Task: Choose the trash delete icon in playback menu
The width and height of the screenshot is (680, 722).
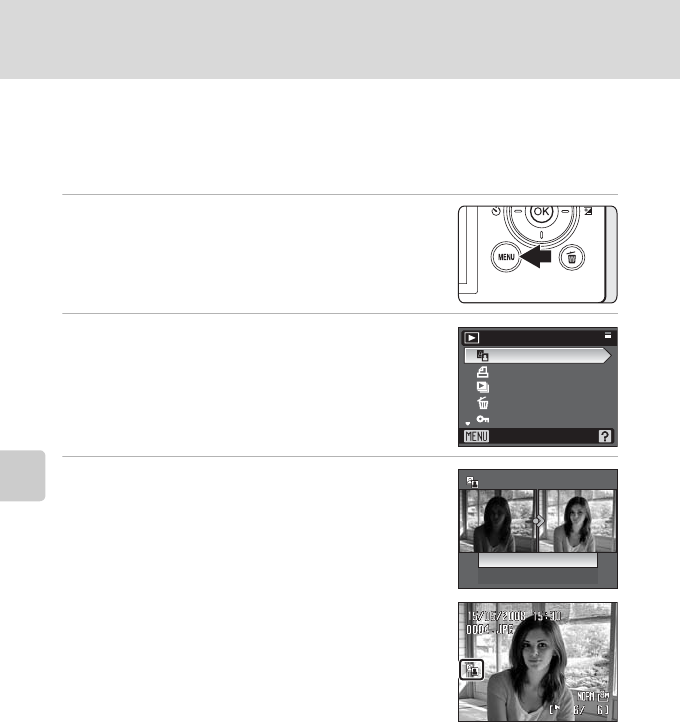Action: click(x=482, y=403)
